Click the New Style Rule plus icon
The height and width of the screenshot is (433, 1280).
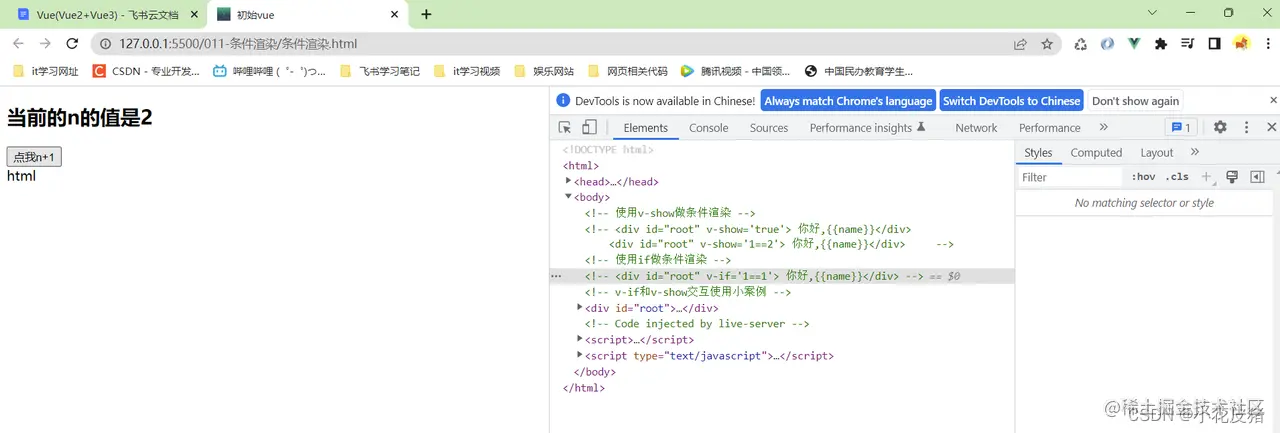(x=1206, y=176)
